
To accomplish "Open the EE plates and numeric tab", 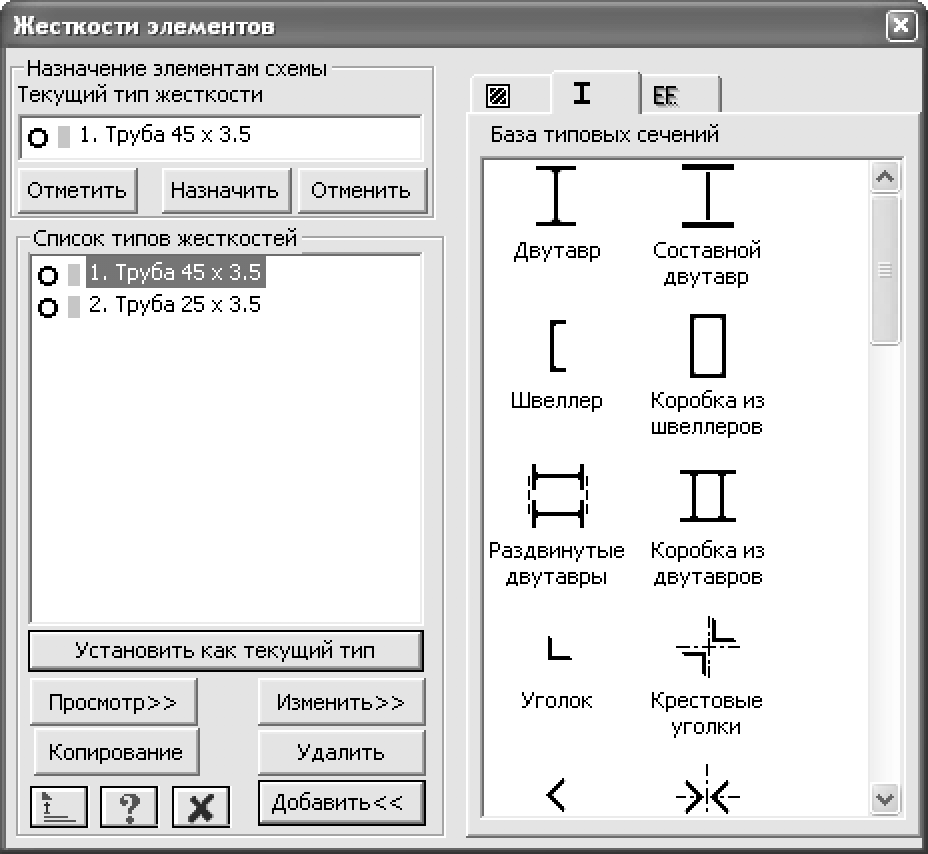I will [681, 95].
